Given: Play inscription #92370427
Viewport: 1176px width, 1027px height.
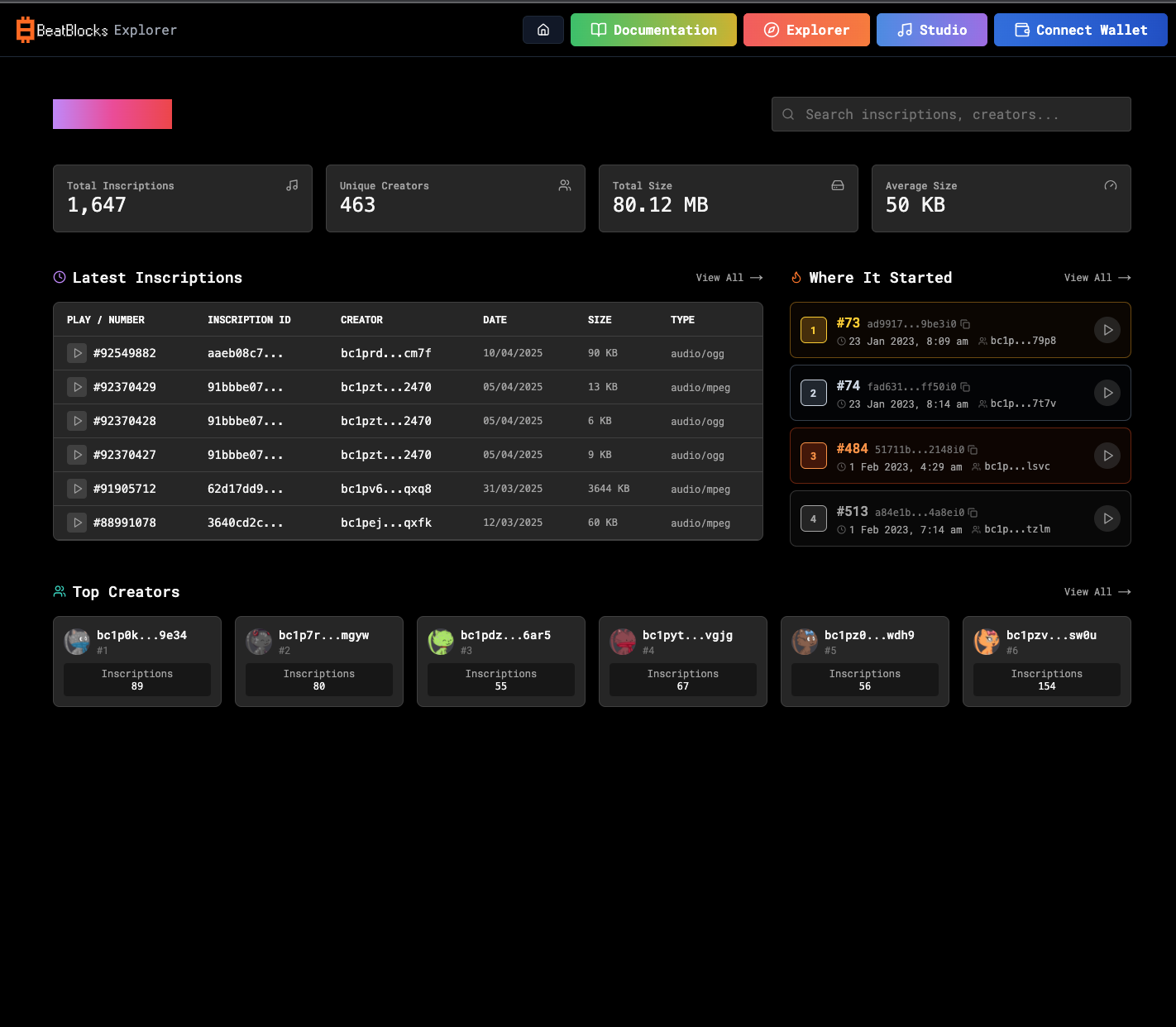Looking at the screenshot, I should pos(77,455).
